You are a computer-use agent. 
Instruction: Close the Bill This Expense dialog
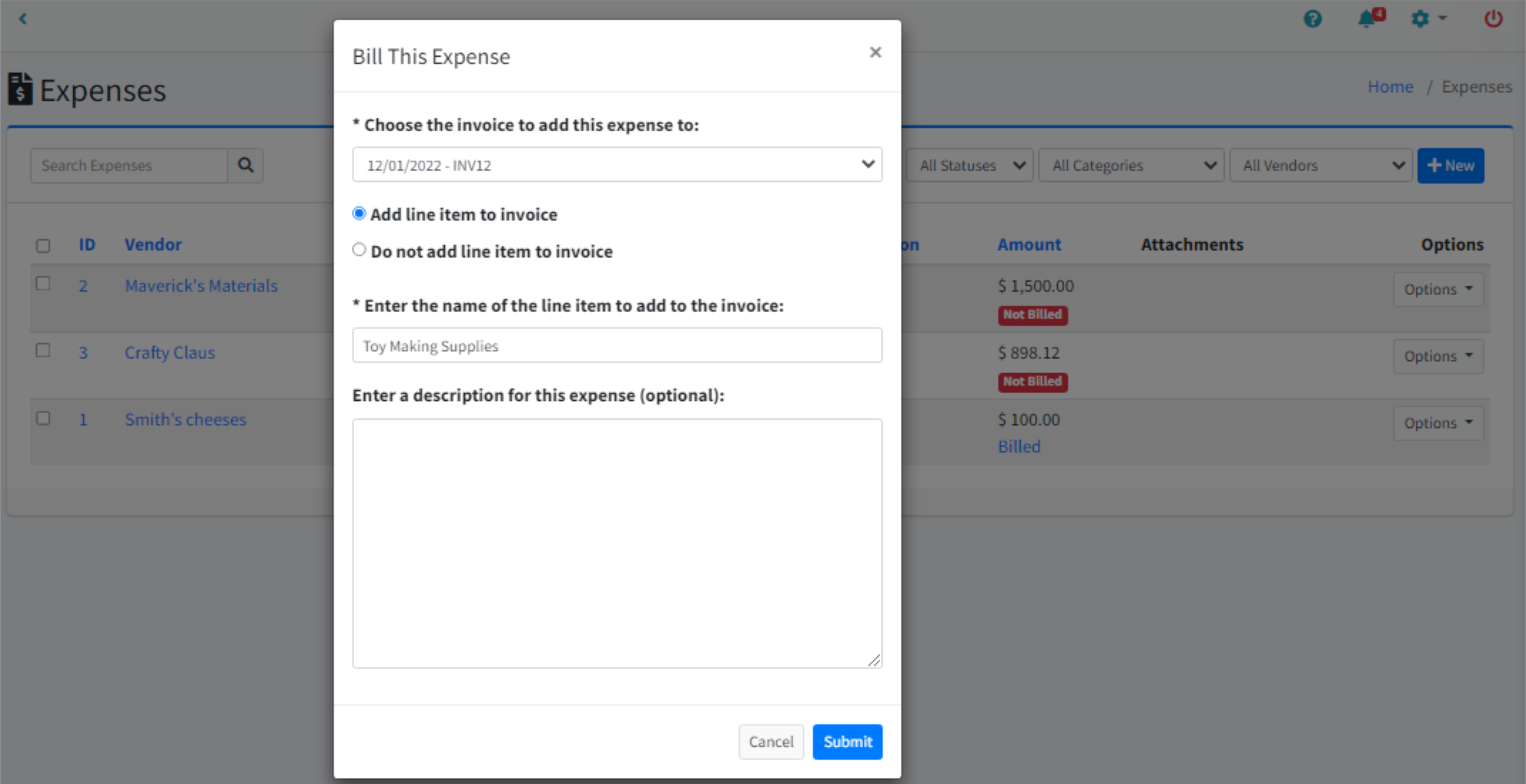875,53
